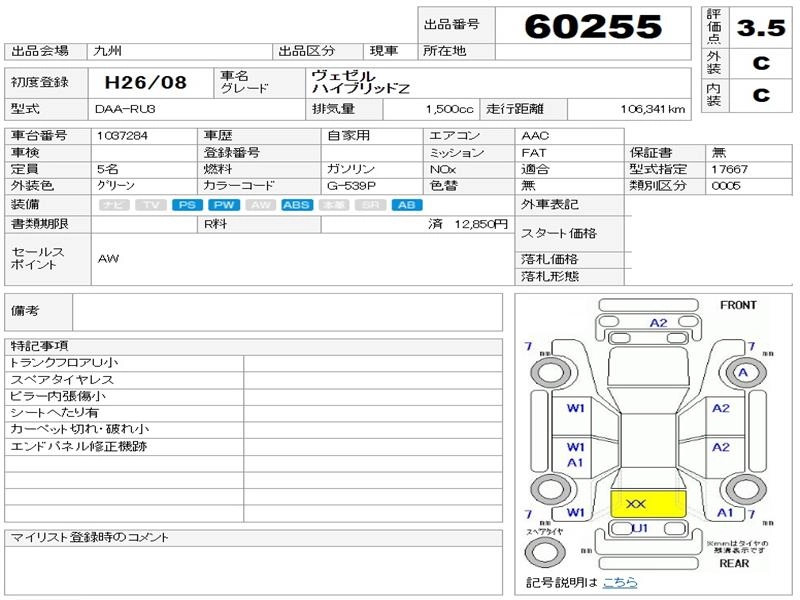Click the note シートへたり有

(54, 412)
